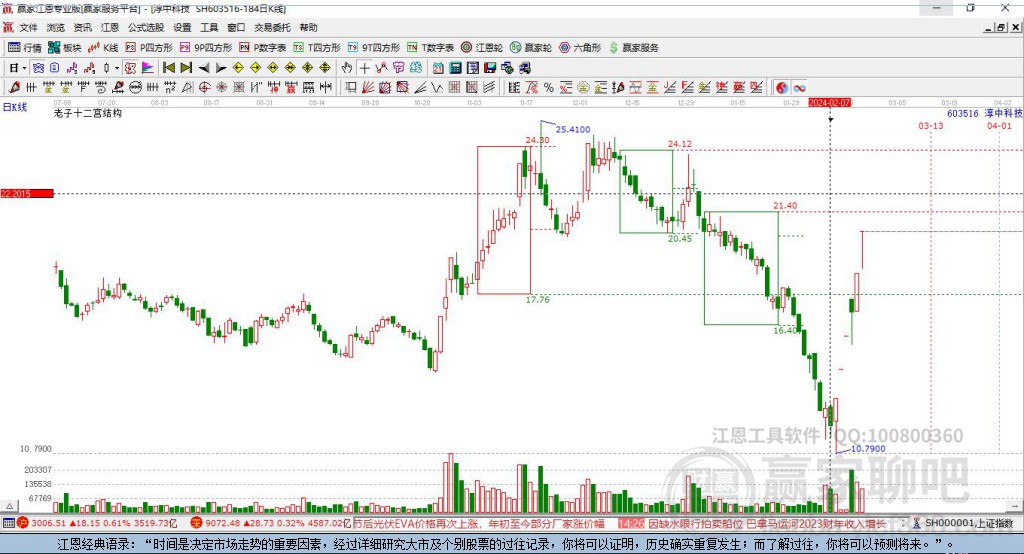This screenshot has height=554, width=1024.
Task: Open 9P四方形 square tool
Action: click(x=206, y=48)
